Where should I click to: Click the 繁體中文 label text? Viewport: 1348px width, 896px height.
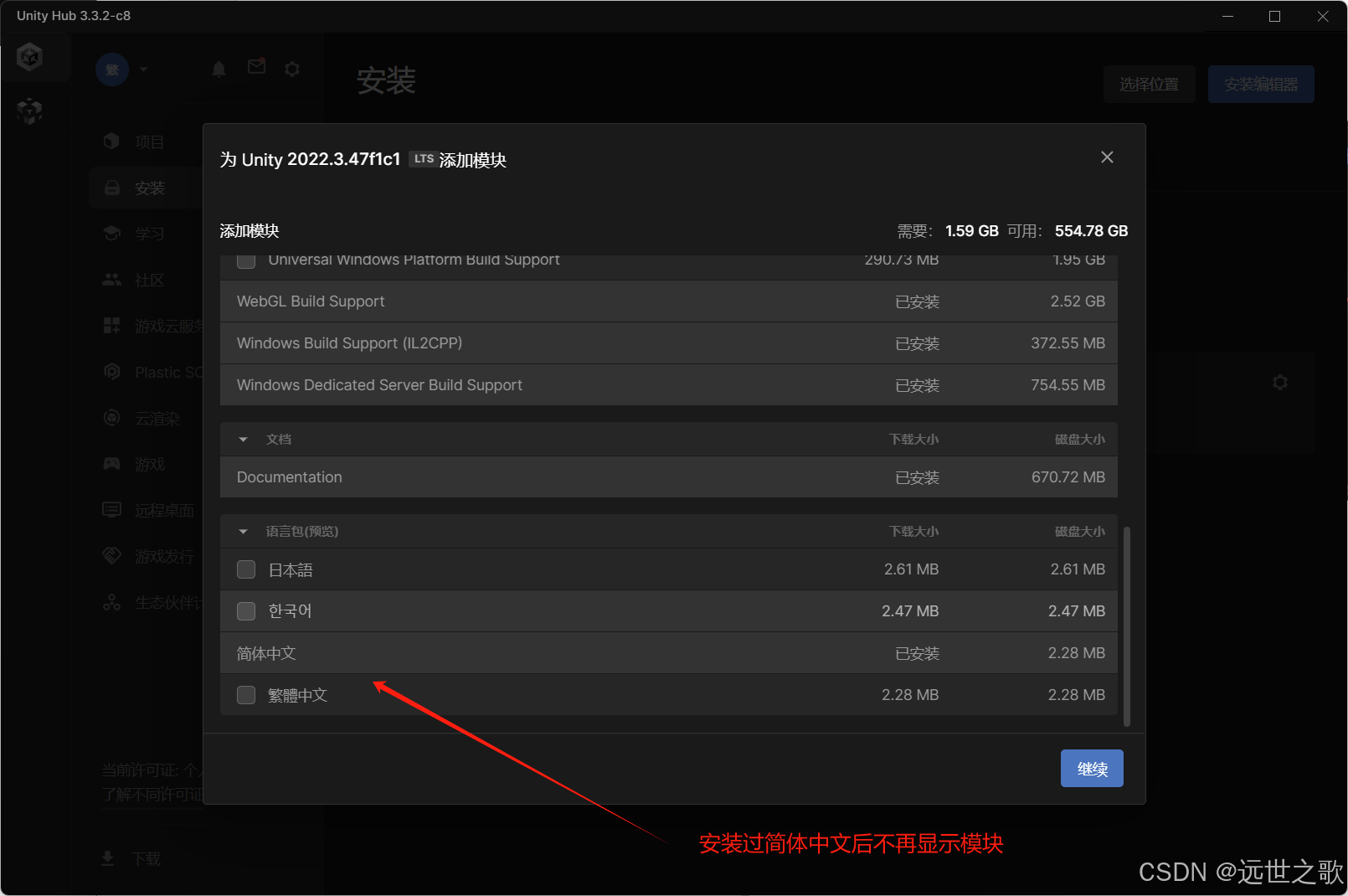tap(298, 696)
